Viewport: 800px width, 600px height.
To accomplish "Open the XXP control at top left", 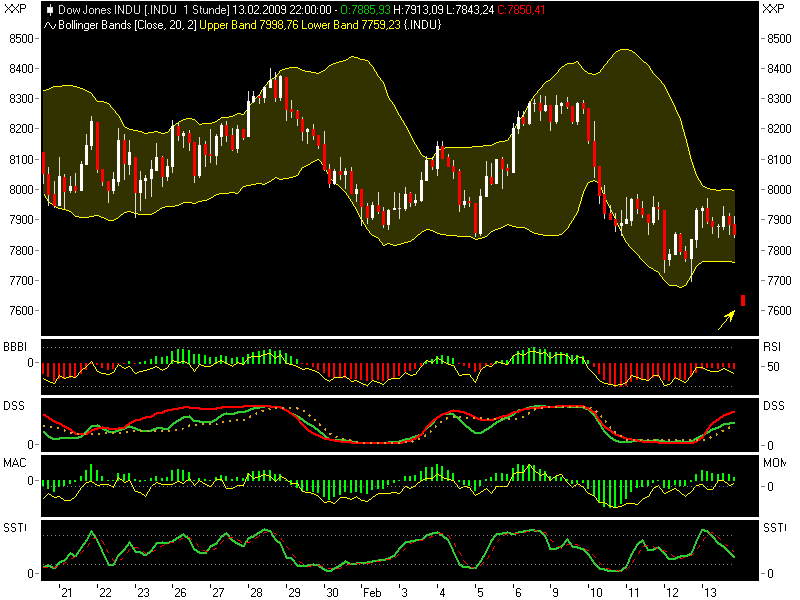I will [14, 9].
